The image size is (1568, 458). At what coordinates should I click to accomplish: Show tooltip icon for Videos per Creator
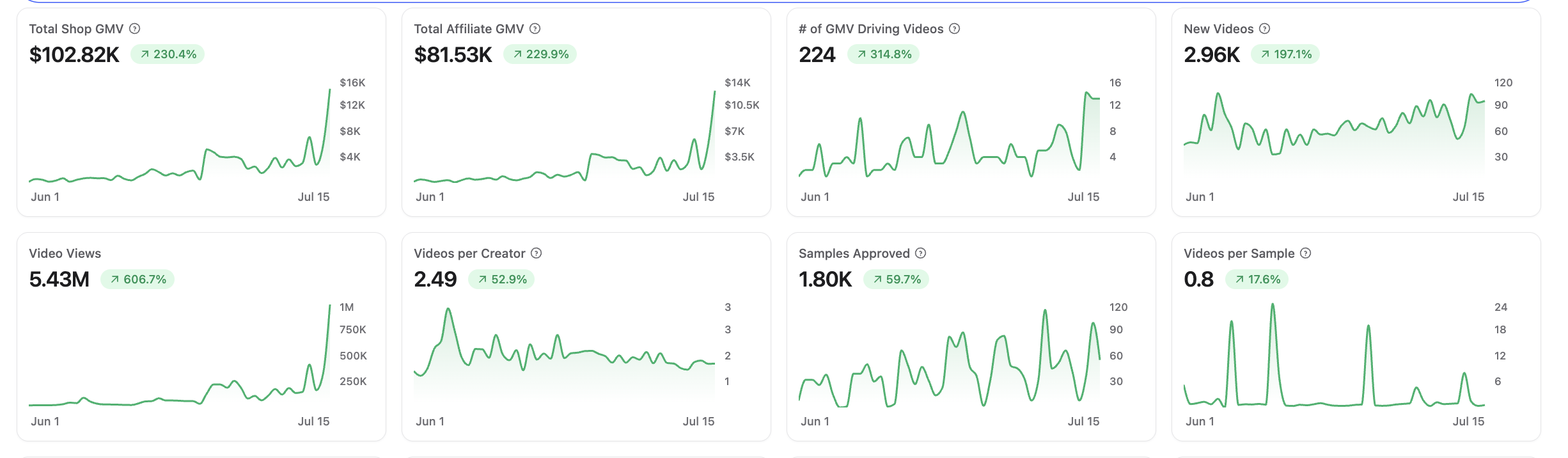(537, 253)
